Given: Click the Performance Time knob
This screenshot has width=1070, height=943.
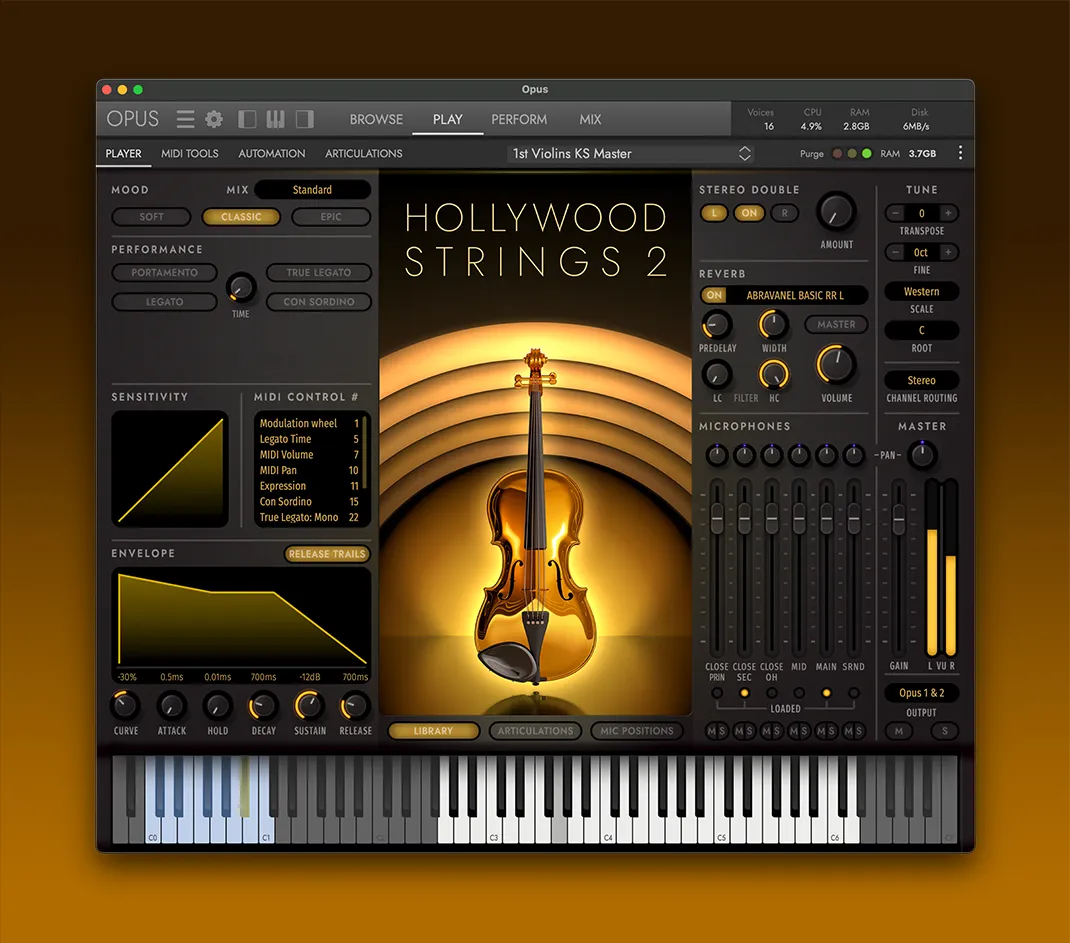Looking at the screenshot, I should point(241,287).
